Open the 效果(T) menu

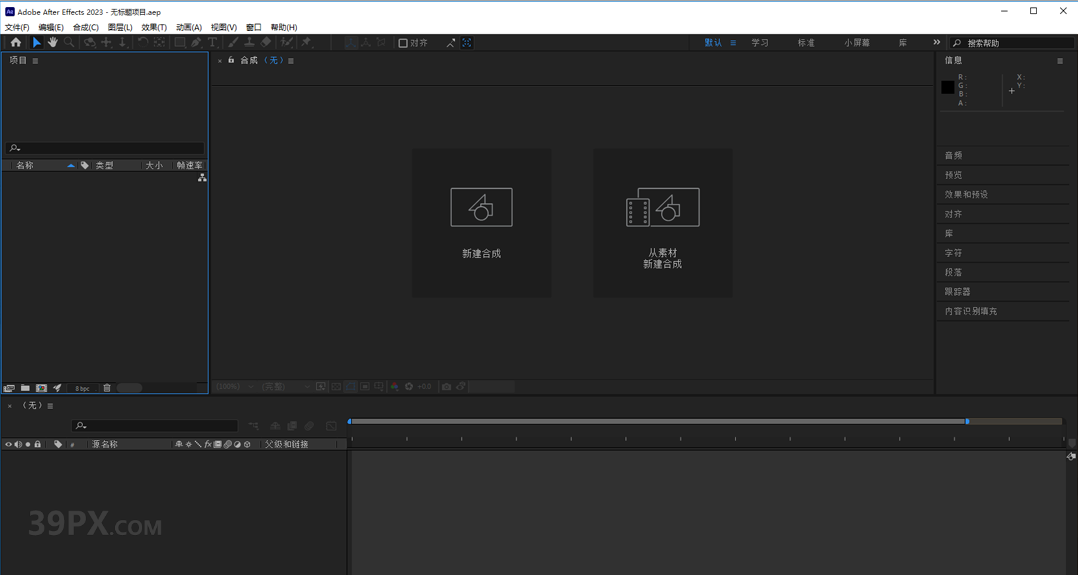pyautogui.click(x=154, y=28)
